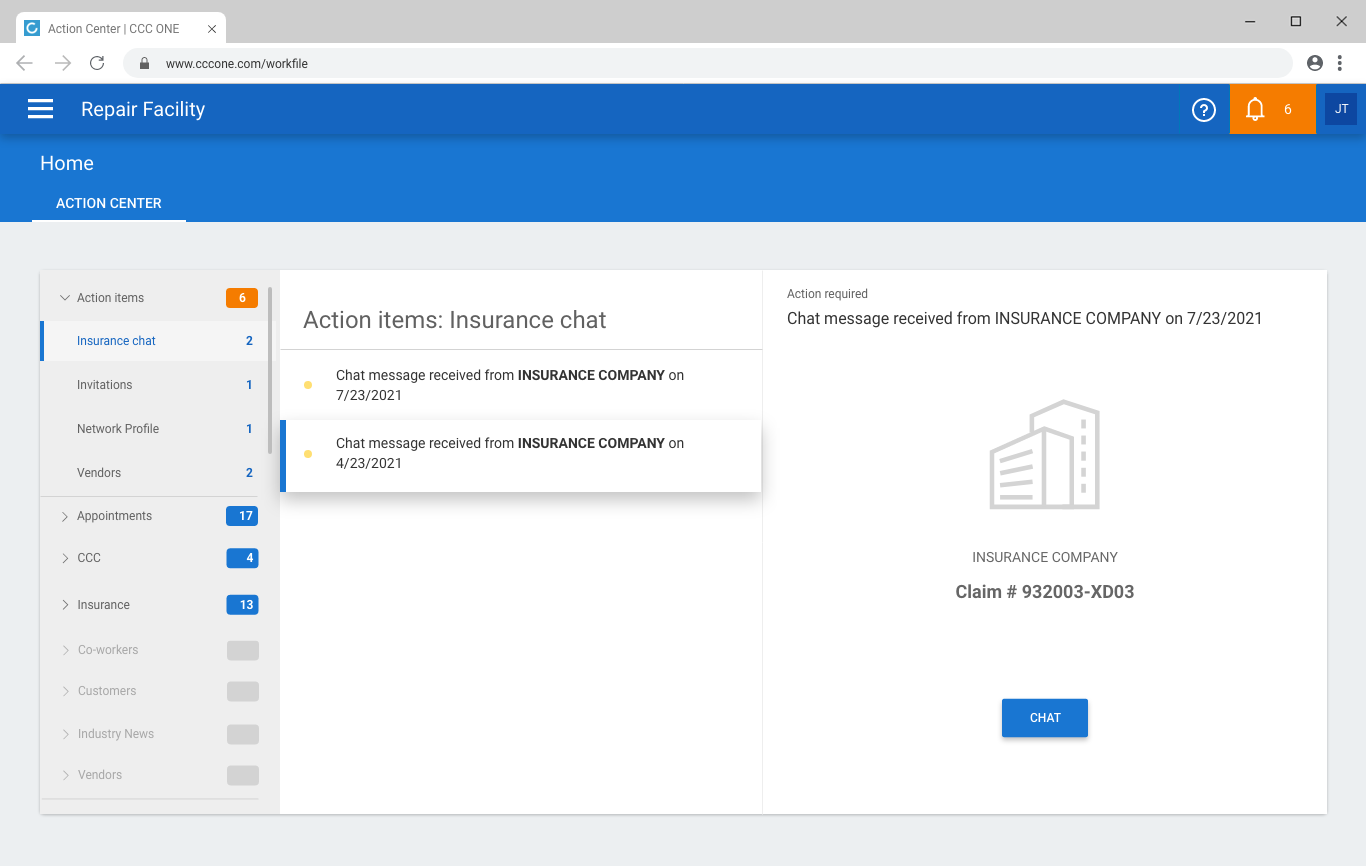Click the Action items: Insurance chat heading

pyautogui.click(x=455, y=320)
